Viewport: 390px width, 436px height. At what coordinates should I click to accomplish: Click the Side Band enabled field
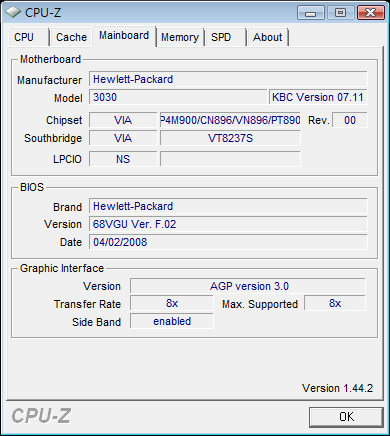[172, 321]
